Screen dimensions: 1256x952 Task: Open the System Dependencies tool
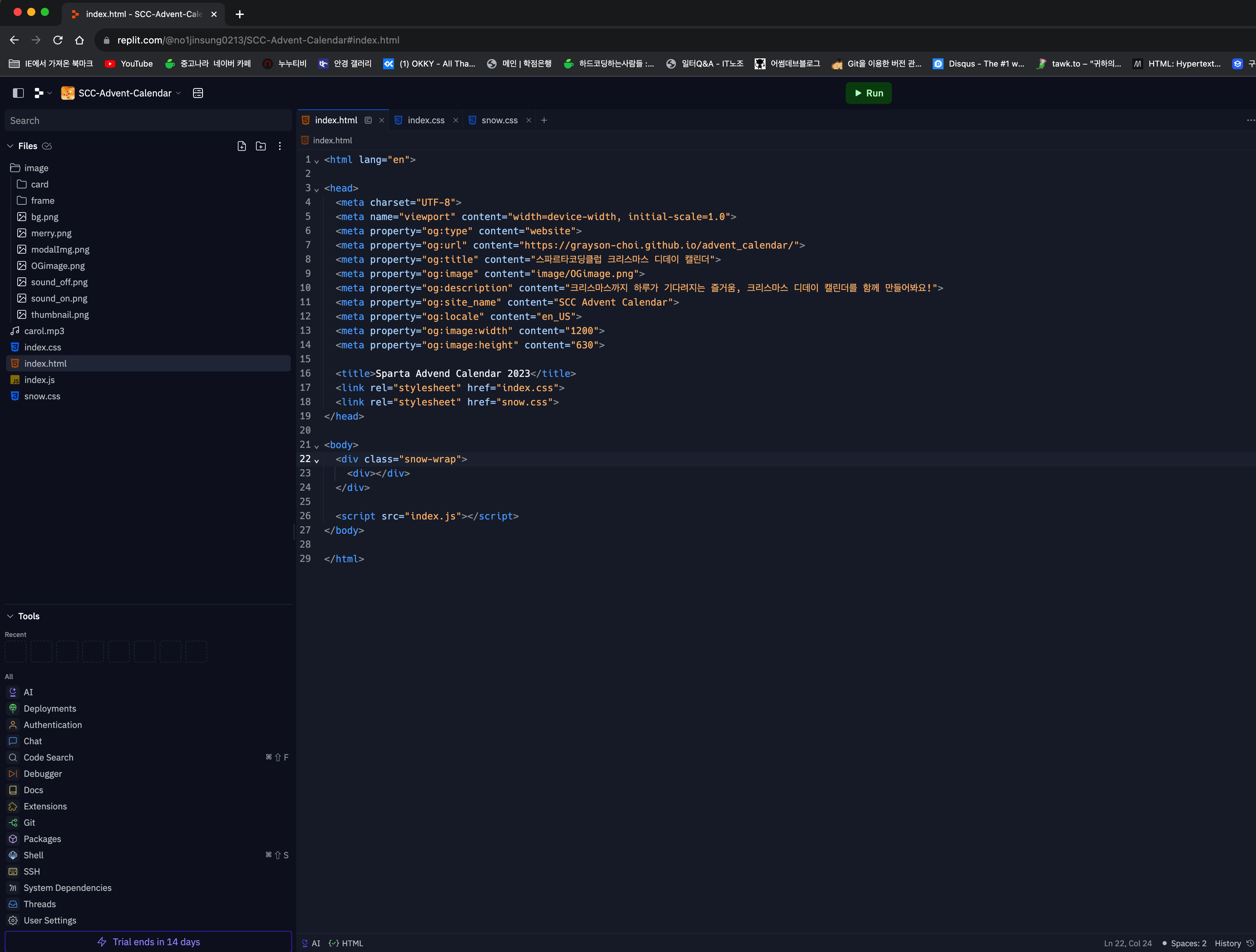coord(148,888)
